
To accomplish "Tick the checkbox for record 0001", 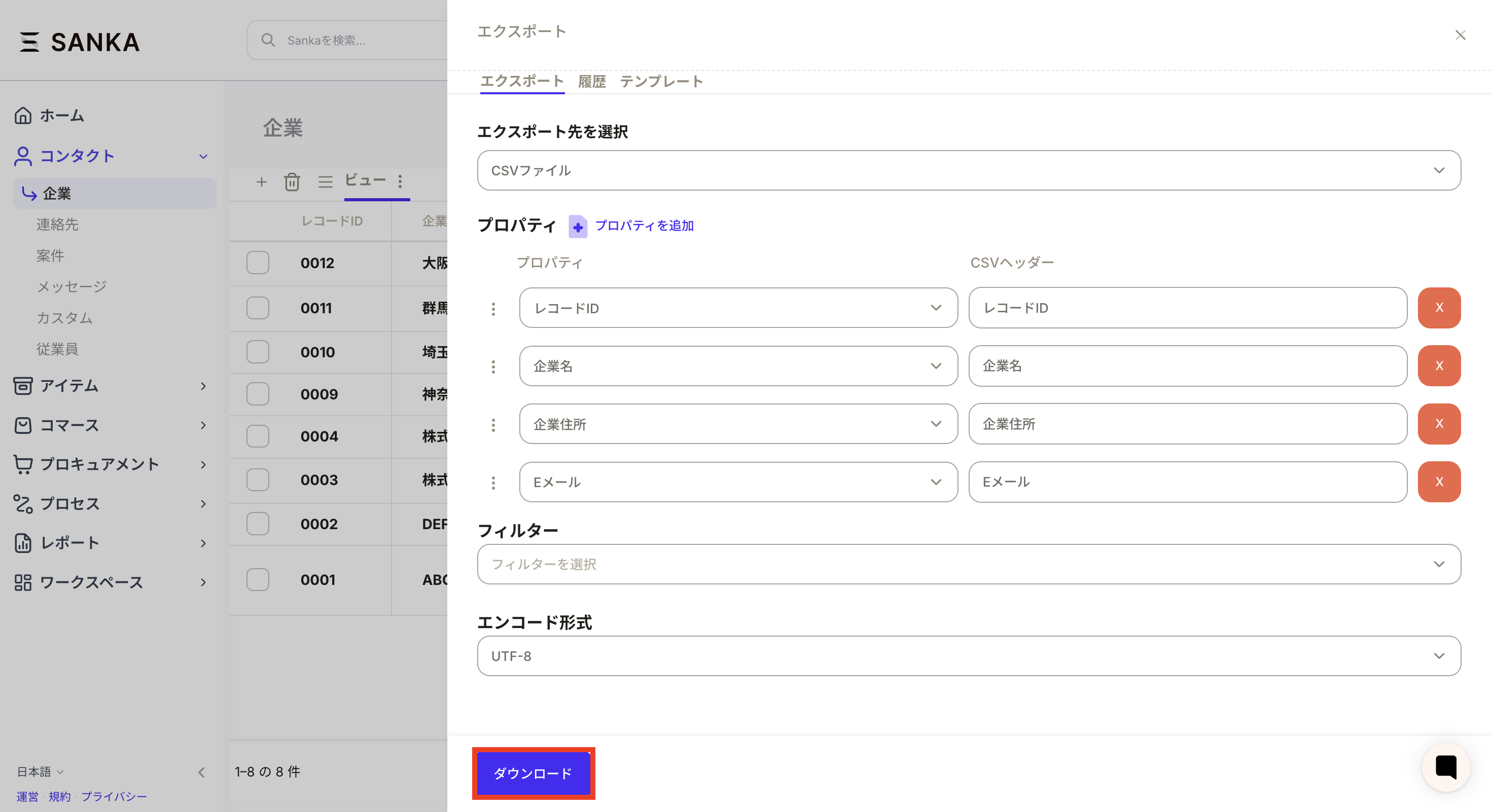I will click(x=258, y=579).
